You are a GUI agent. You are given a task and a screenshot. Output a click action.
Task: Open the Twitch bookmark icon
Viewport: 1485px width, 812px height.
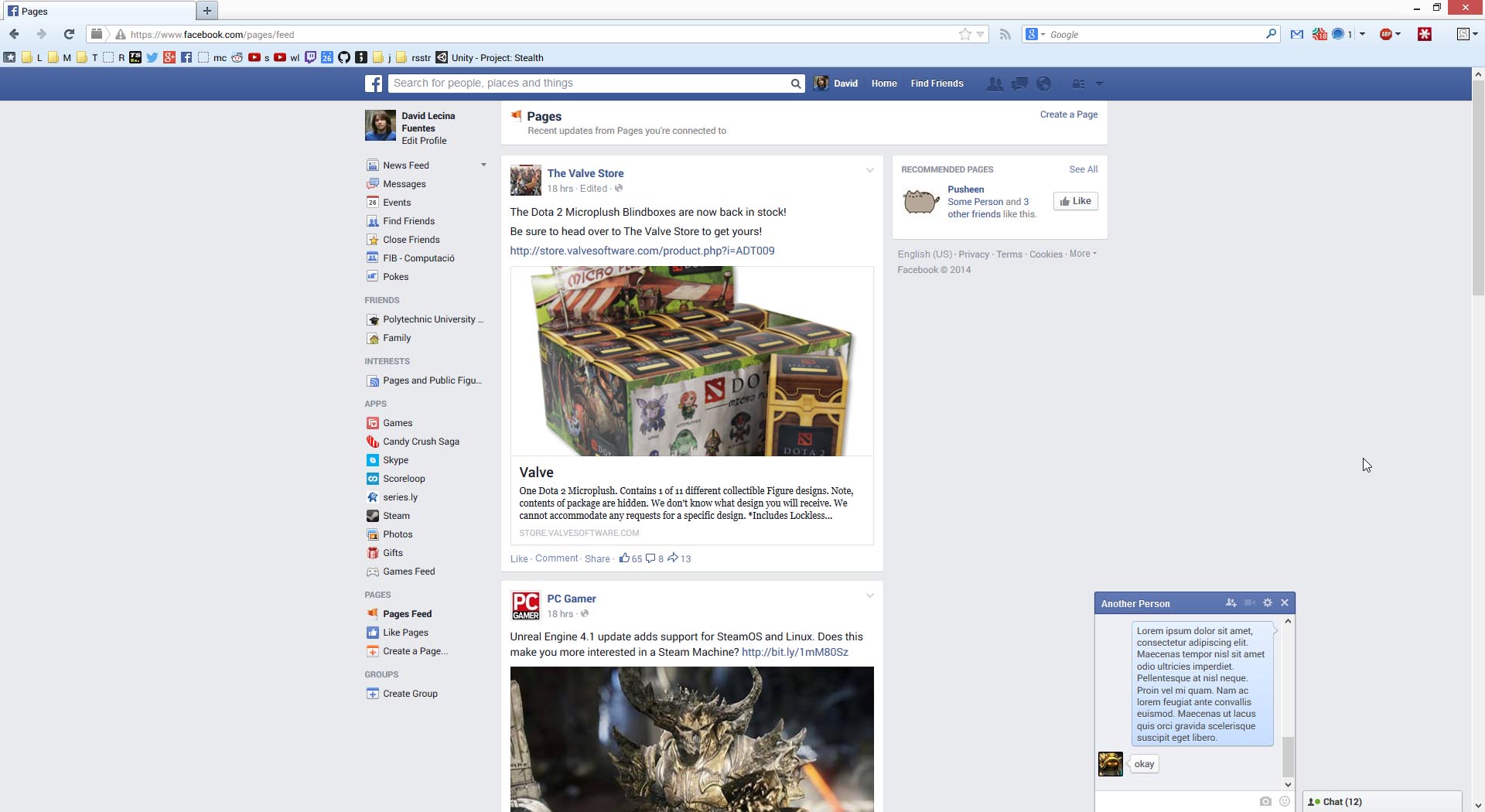[x=310, y=57]
